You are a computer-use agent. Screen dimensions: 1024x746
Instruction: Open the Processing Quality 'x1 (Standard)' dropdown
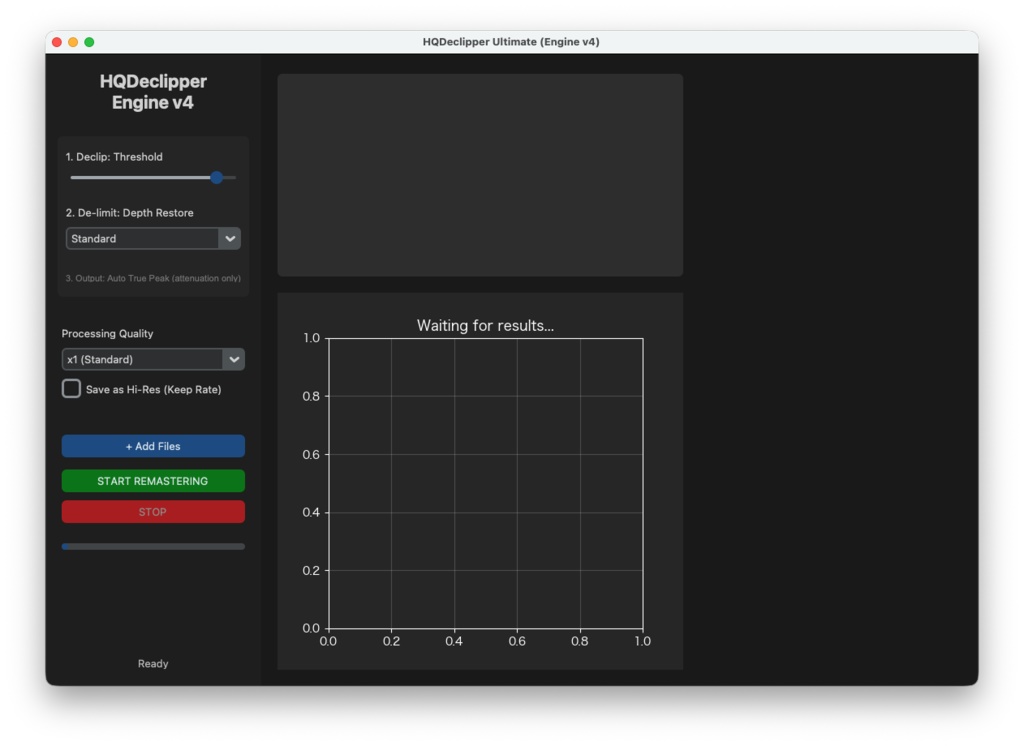tap(153, 359)
